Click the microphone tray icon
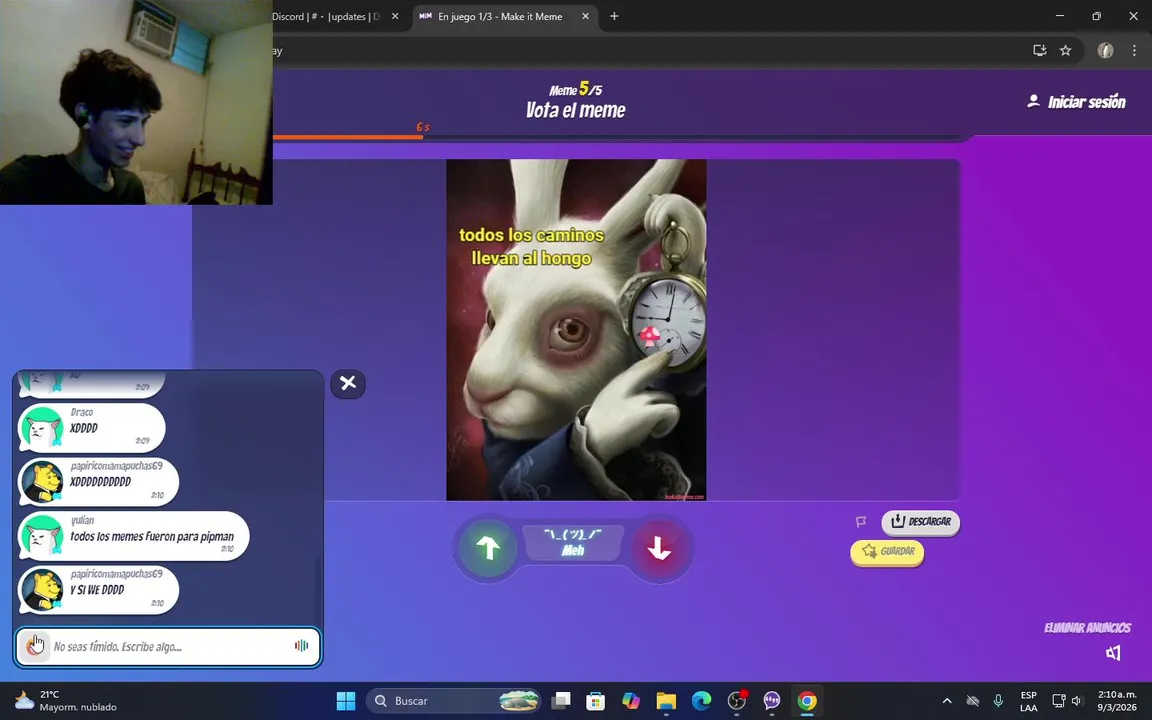 point(998,701)
